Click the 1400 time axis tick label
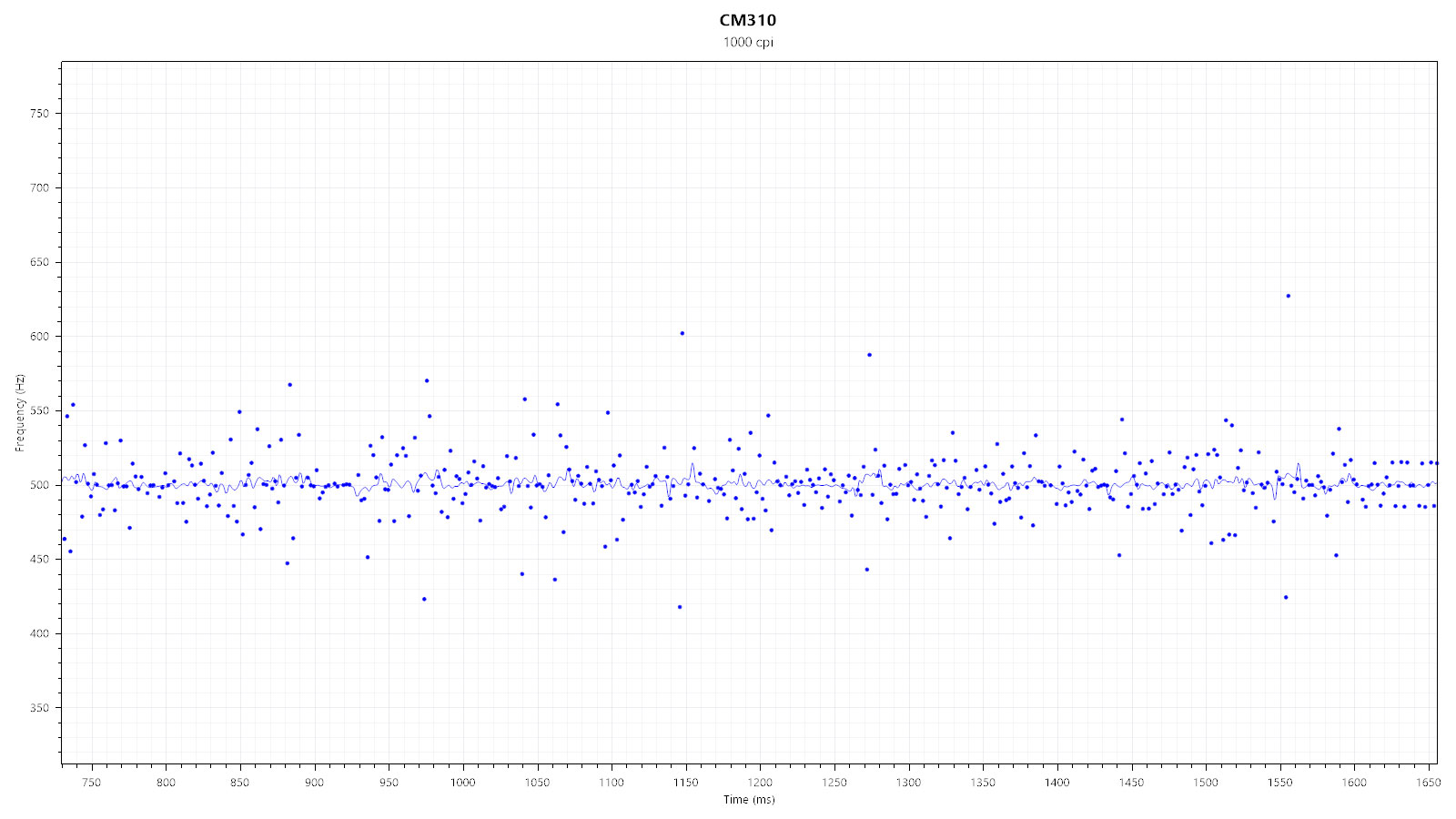This screenshot has width=1456, height=819. point(1057,783)
